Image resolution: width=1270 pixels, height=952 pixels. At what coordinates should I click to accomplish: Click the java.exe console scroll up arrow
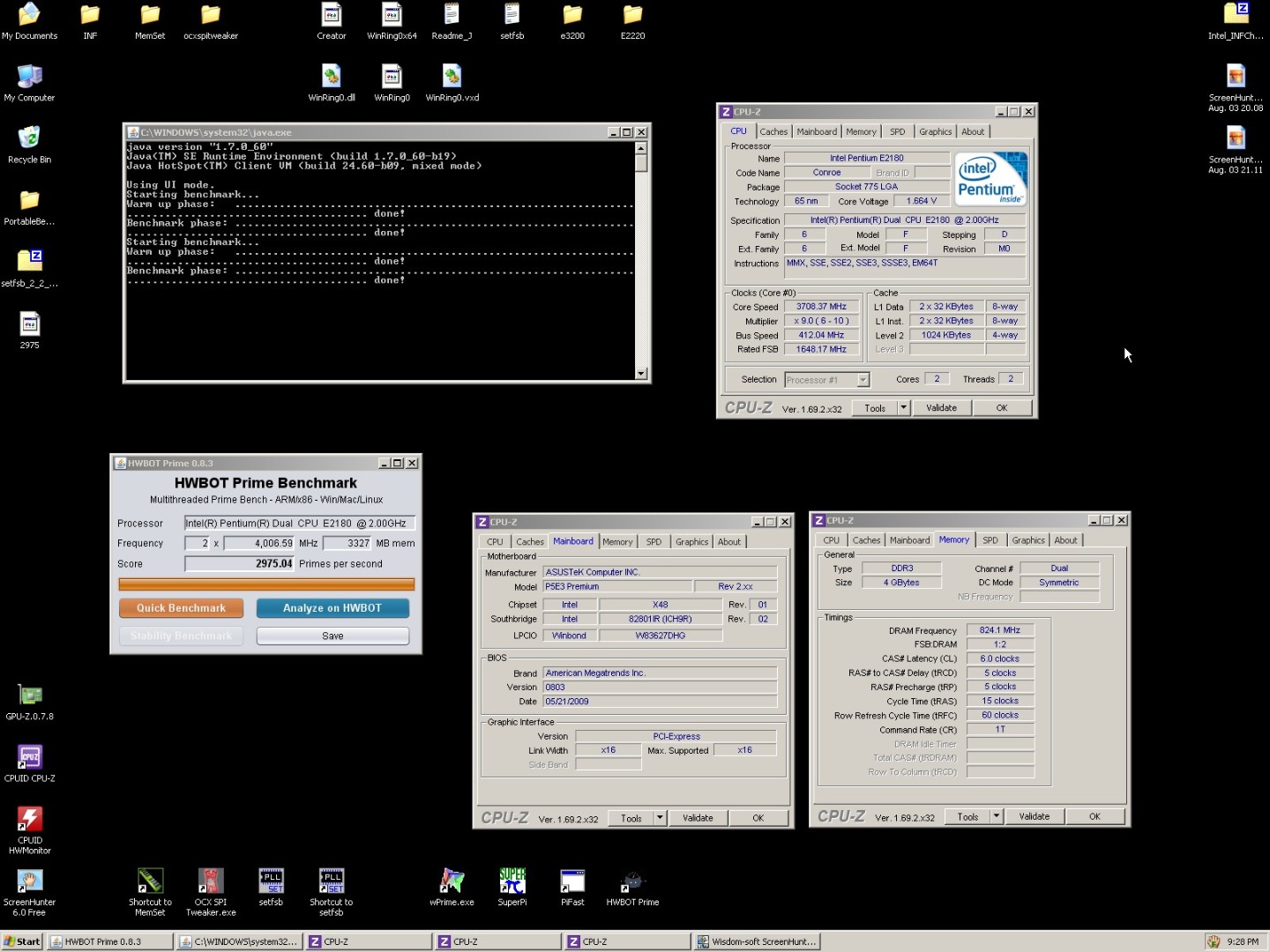point(641,148)
